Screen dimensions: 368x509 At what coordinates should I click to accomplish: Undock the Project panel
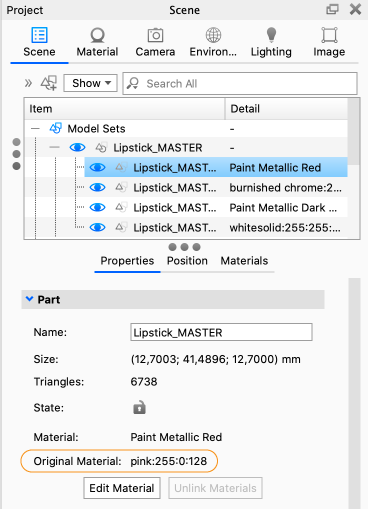click(x=332, y=9)
